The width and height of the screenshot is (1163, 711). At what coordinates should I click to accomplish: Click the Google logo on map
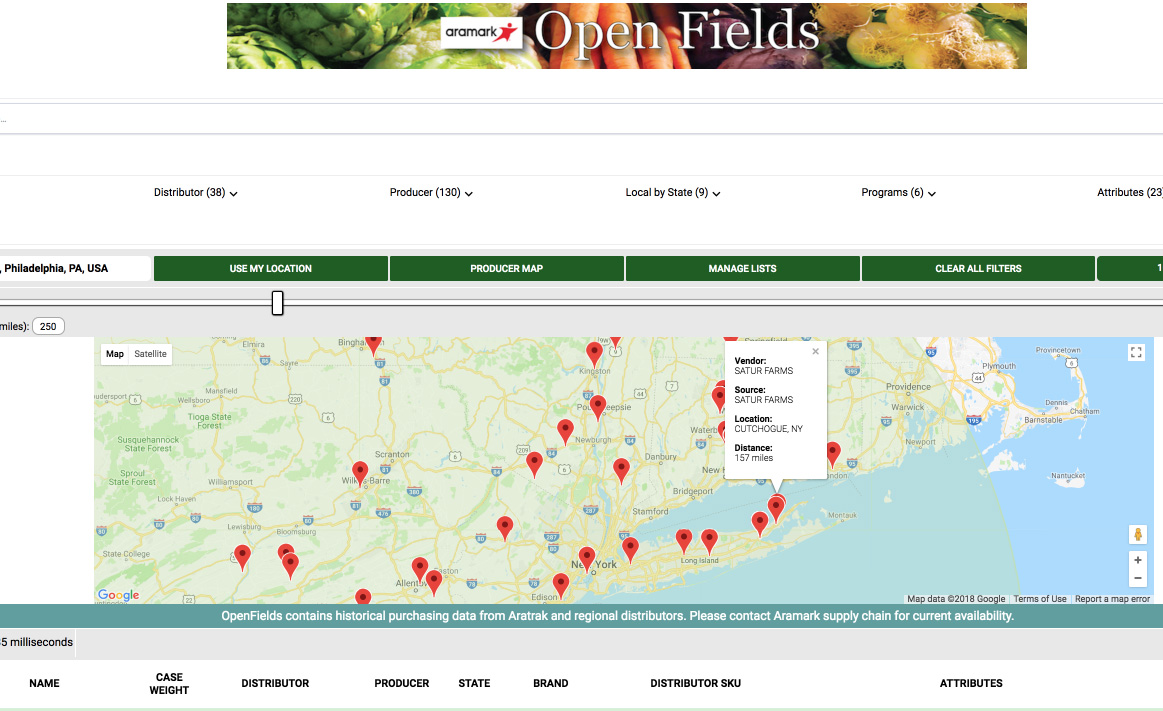pos(119,595)
